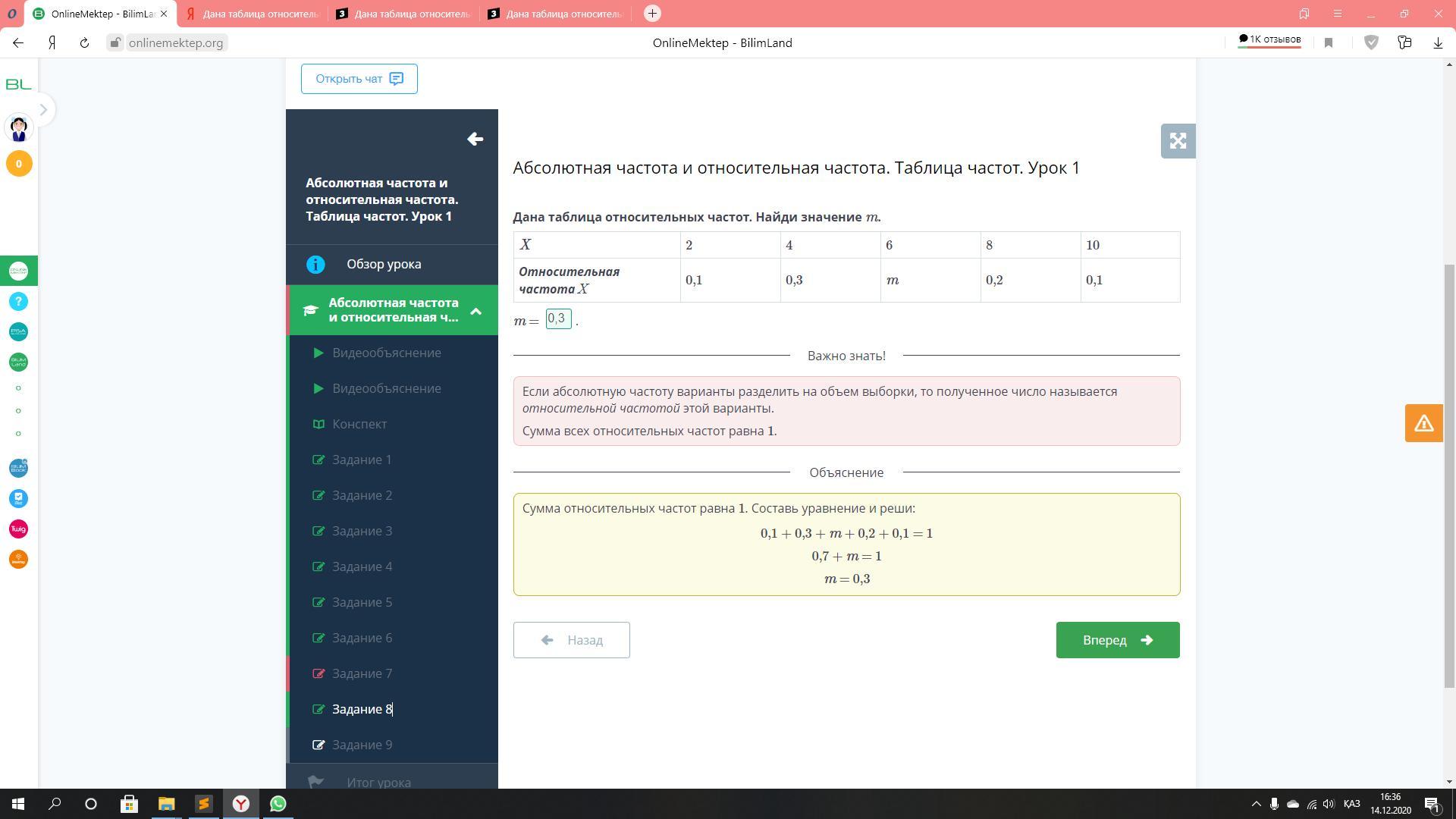Open the Twig icon in left bar
Image resolution: width=1456 pixels, height=819 pixels.
point(19,529)
